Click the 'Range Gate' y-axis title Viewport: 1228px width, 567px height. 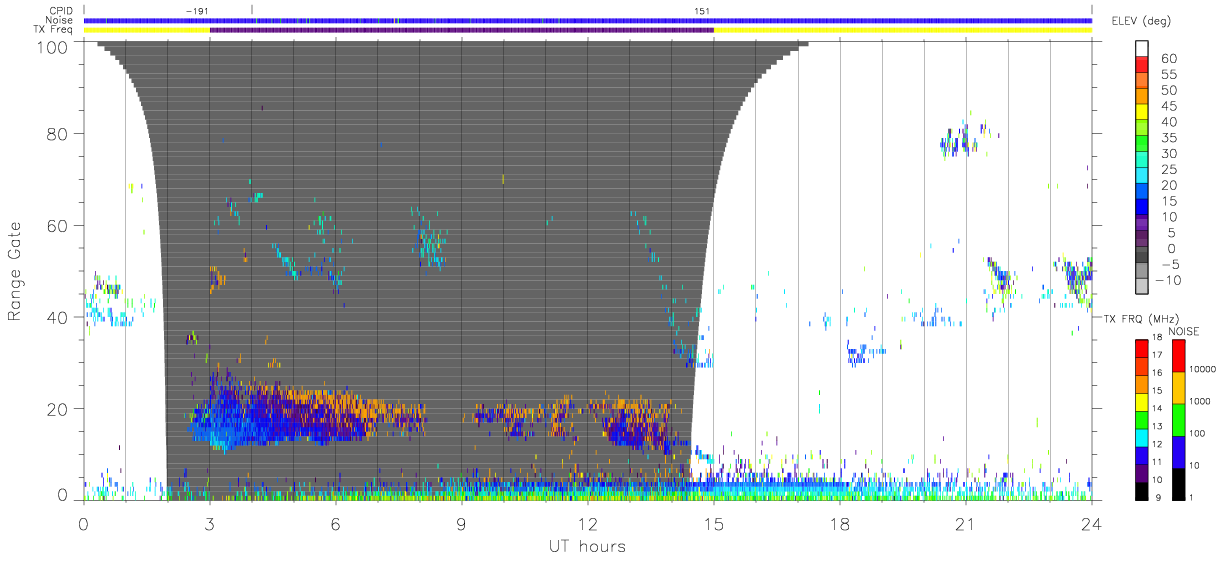tap(15, 271)
